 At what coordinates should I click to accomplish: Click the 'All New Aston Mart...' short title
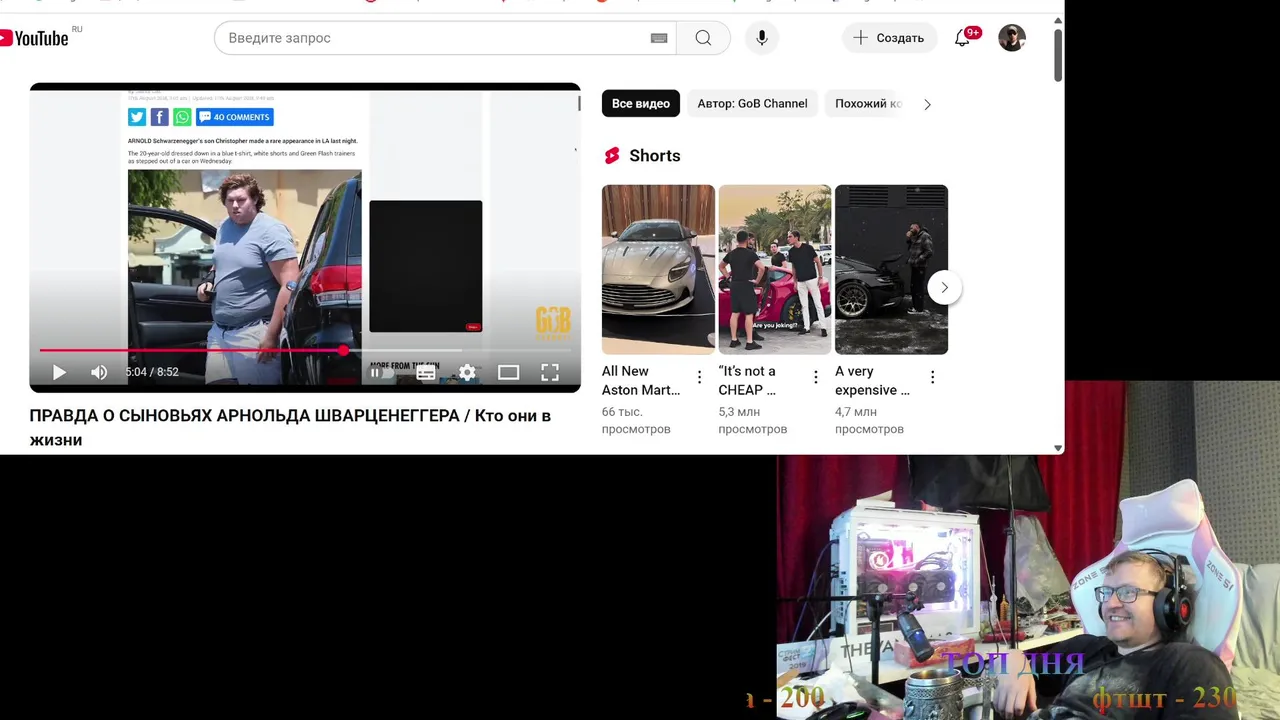pyautogui.click(x=641, y=381)
